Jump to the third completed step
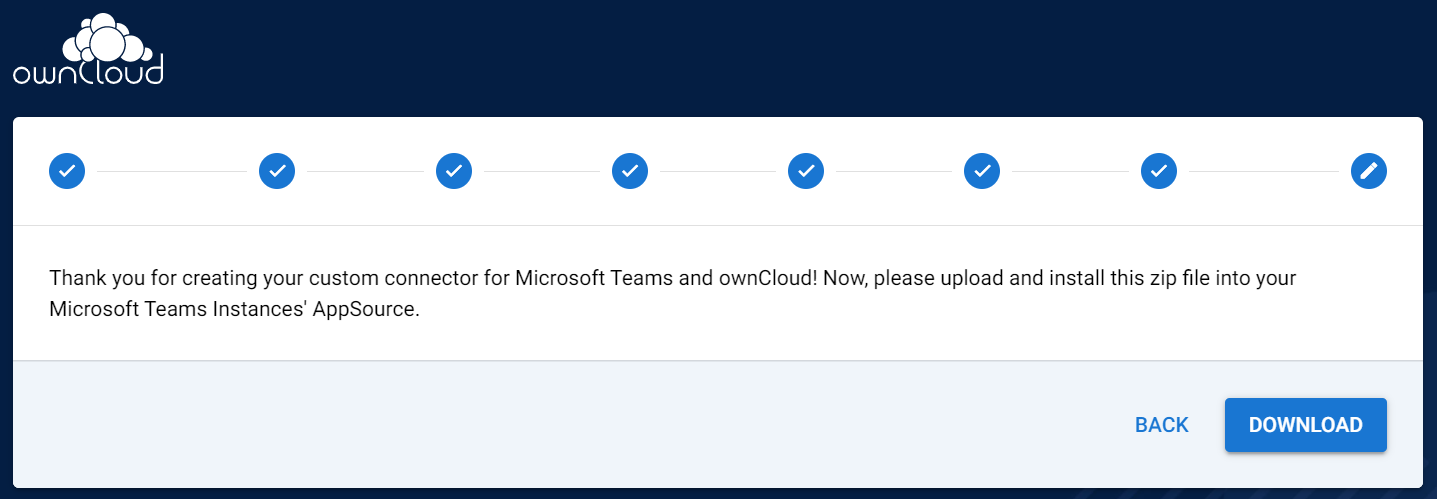The image size is (1437, 499). (x=454, y=171)
